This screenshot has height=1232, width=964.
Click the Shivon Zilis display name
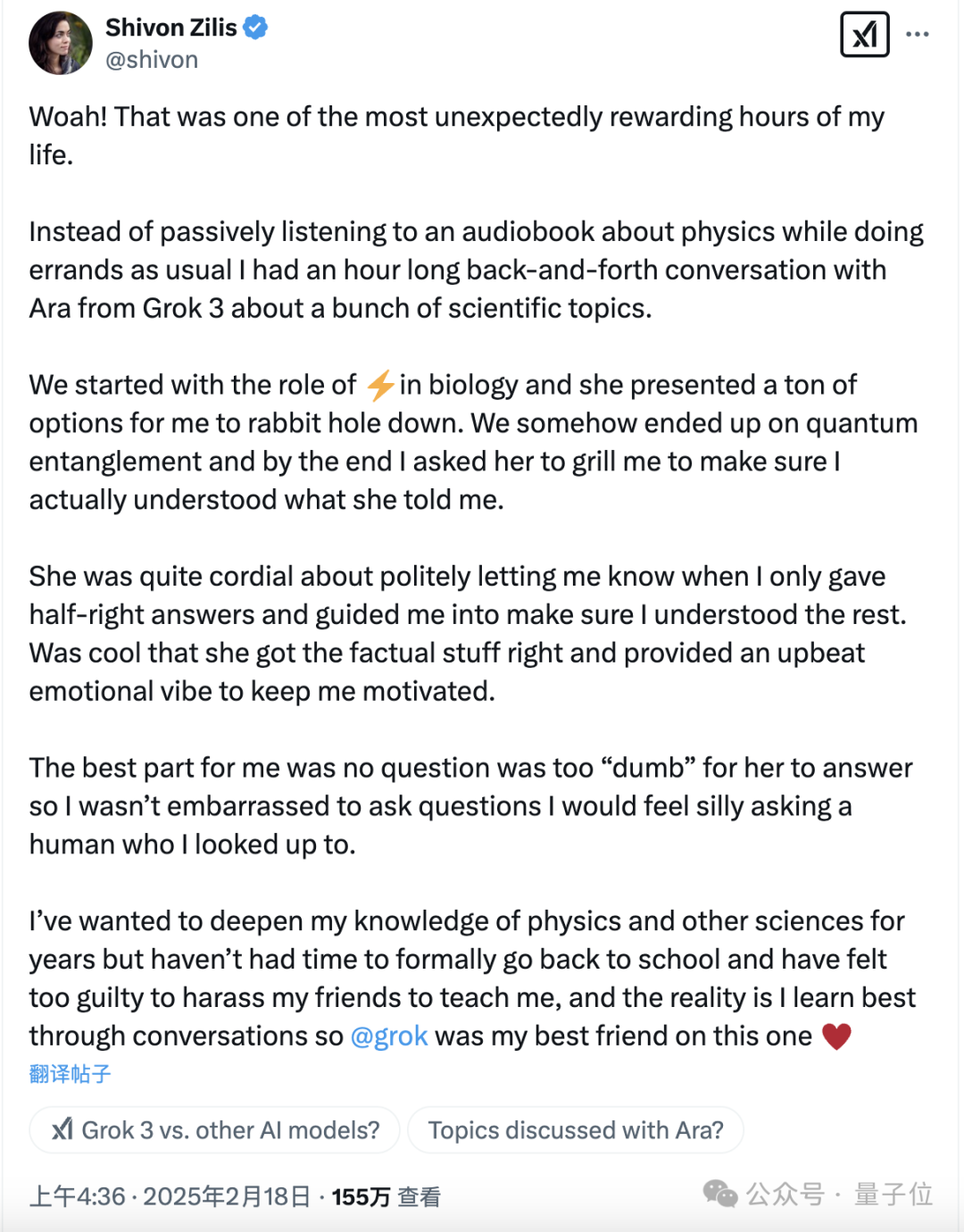click(170, 28)
